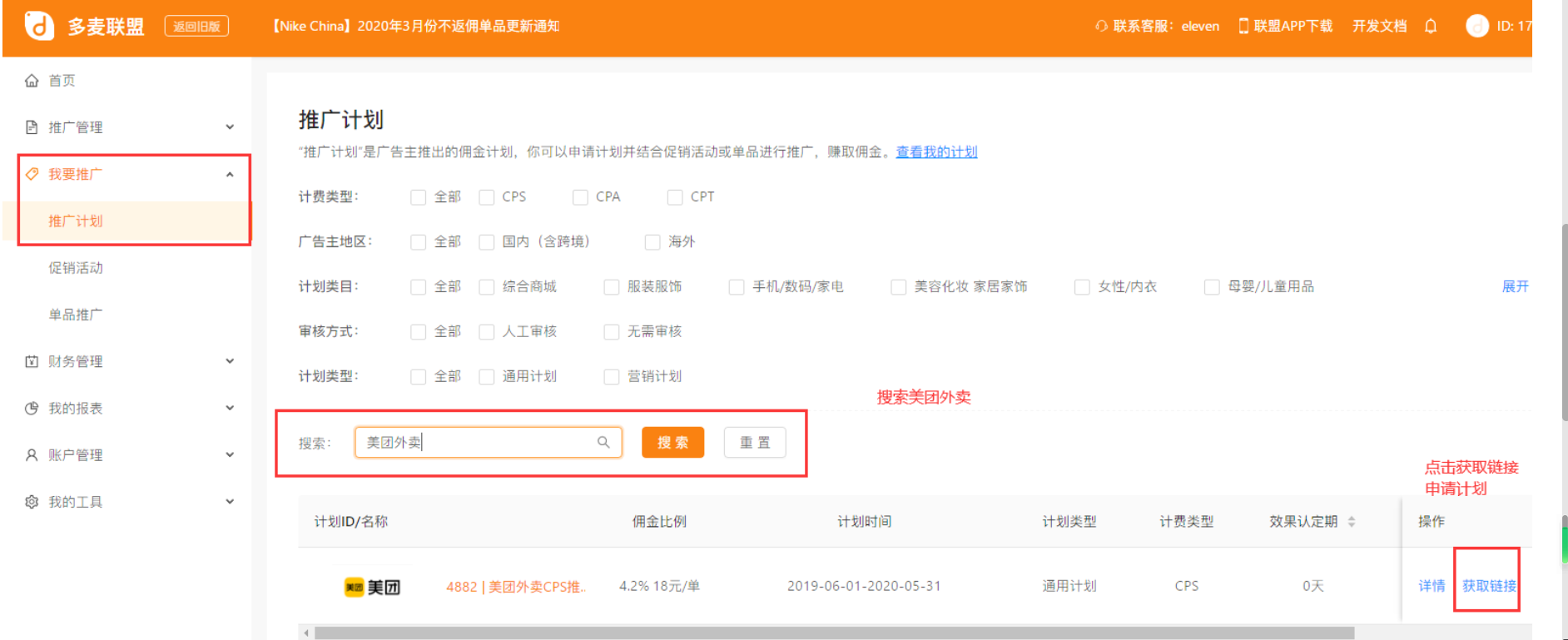This screenshot has height=640, width=1568.
Task: Click the search input with 美团外卖
Action: [489, 442]
